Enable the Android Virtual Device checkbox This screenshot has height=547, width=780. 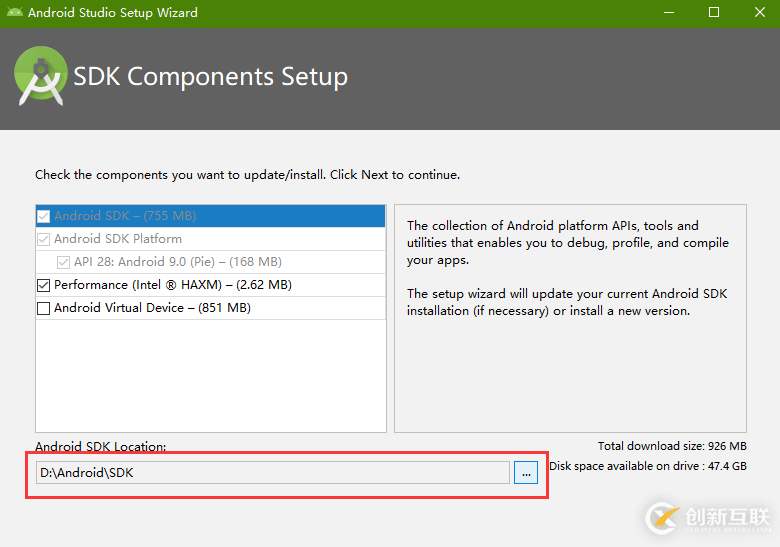(x=44, y=308)
